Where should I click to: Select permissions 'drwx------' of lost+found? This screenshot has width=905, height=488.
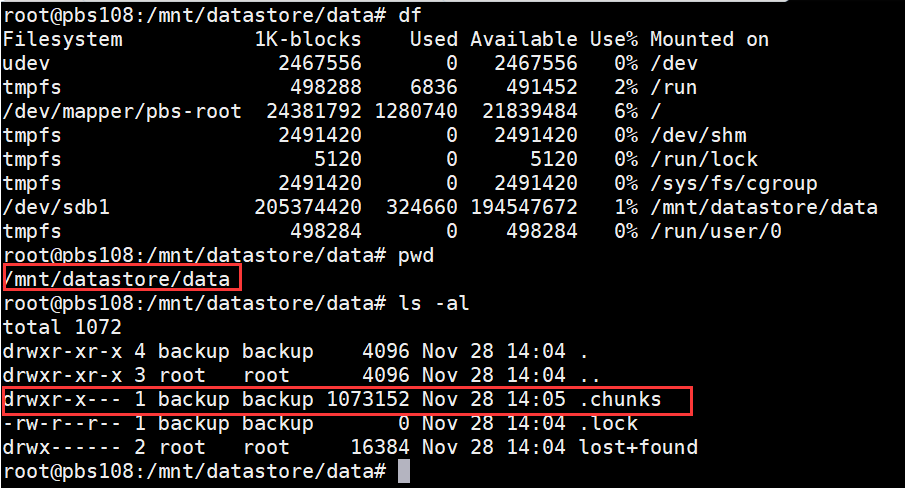(x=62, y=447)
